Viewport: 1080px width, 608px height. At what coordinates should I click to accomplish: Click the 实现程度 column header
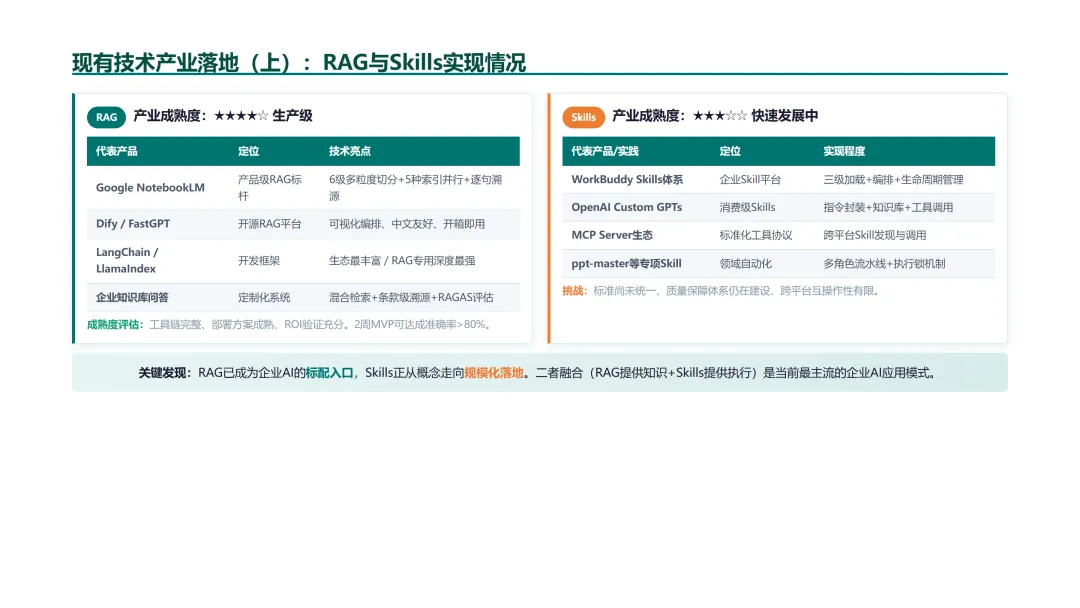(x=844, y=151)
